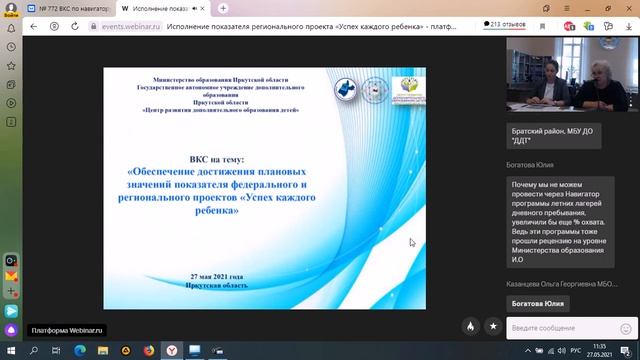The width and height of the screenshot is (640, 360).
Task: Open the emoji picker in message field
Action: pyautogui.click(x=626, y=329)
